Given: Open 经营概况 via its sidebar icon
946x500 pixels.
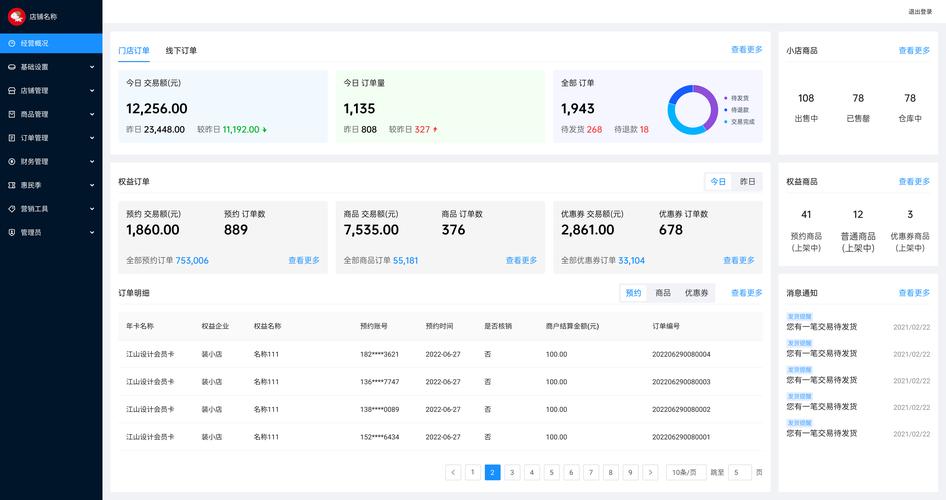Looking at the screenshot, I should (x=12, y=43).
